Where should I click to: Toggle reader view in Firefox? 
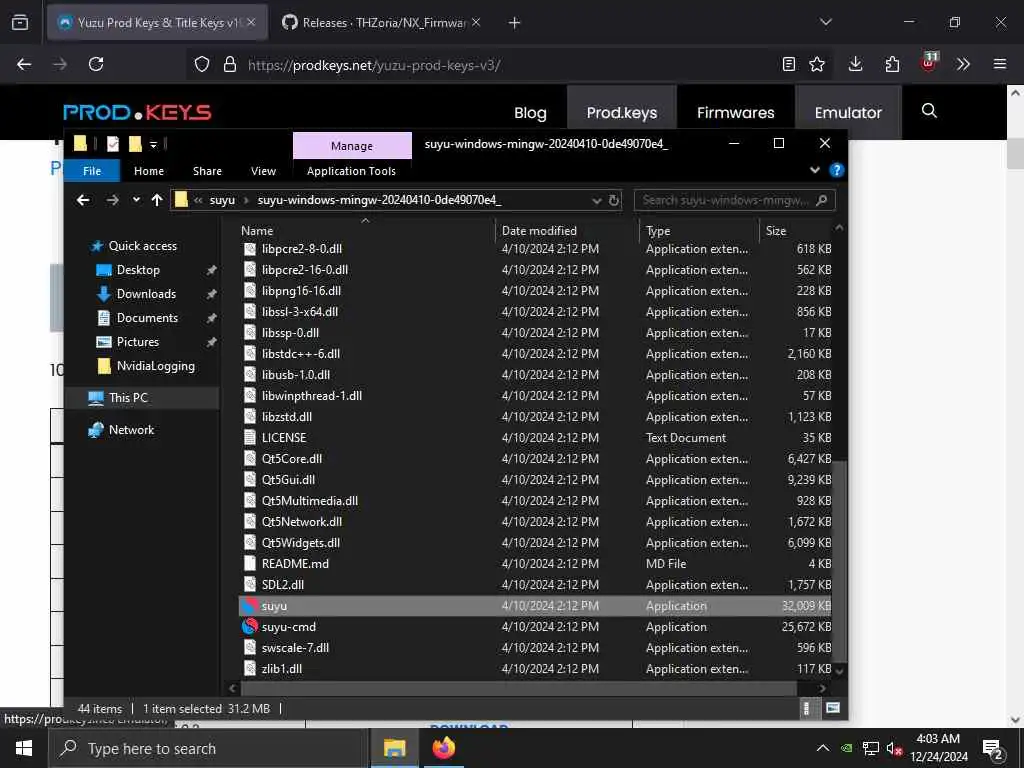[789, 64]
